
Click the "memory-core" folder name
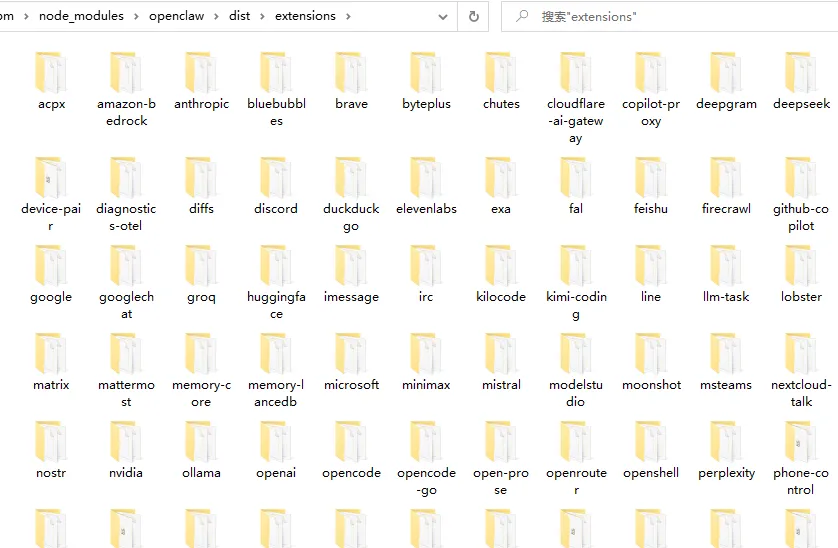[x=201, y=393]
